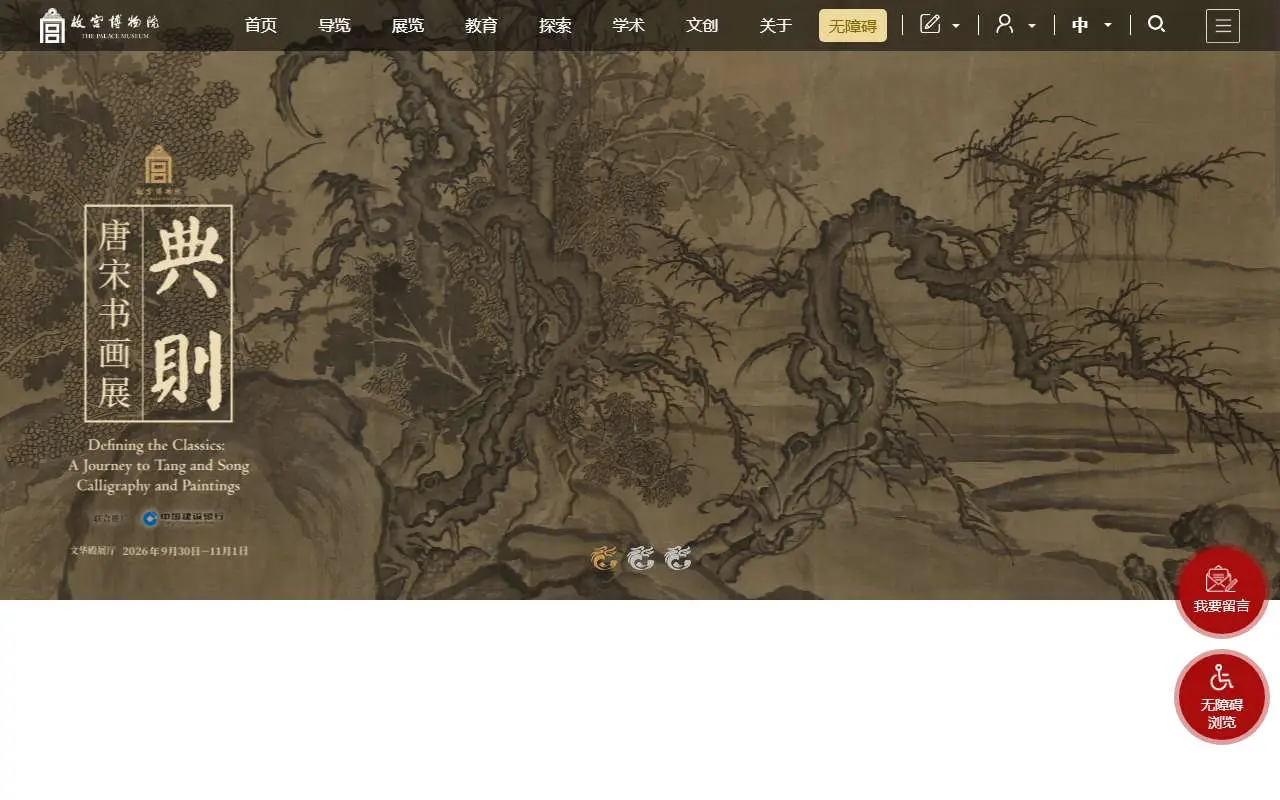The width and height of the screenshot is (1280, 800).
Task: Click the 无障碍浏览 accessible browsing button
Action: pos(1222,697)
